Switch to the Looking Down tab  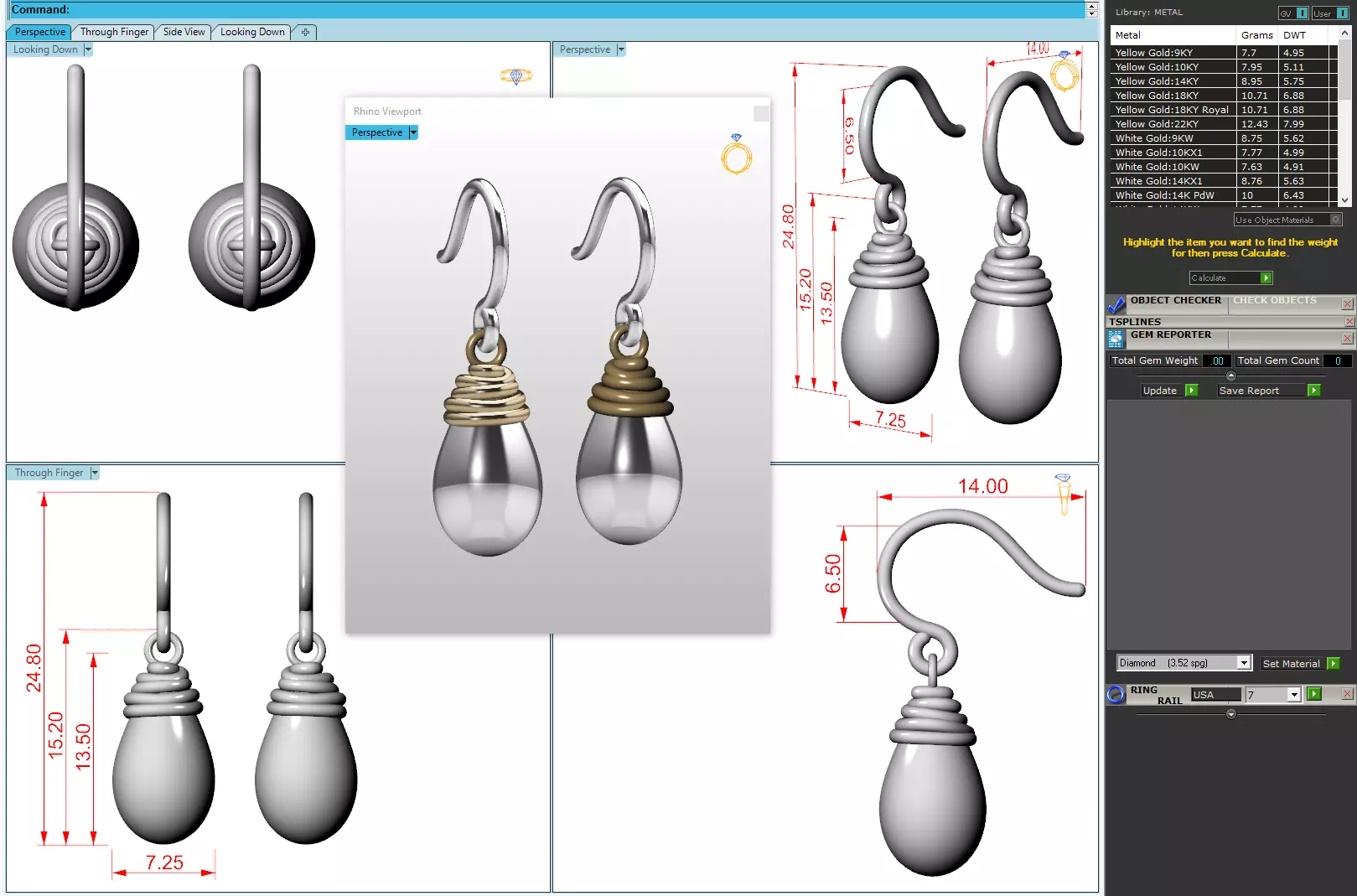tap(252, 32)
